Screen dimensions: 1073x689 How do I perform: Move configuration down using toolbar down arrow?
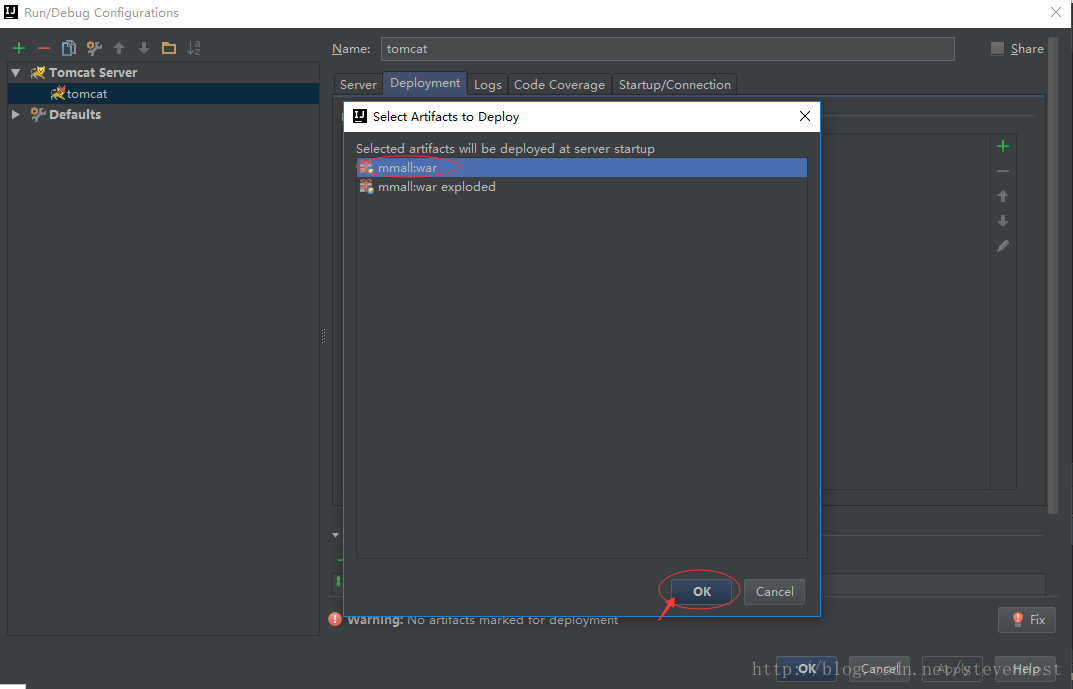coord(144,48)
